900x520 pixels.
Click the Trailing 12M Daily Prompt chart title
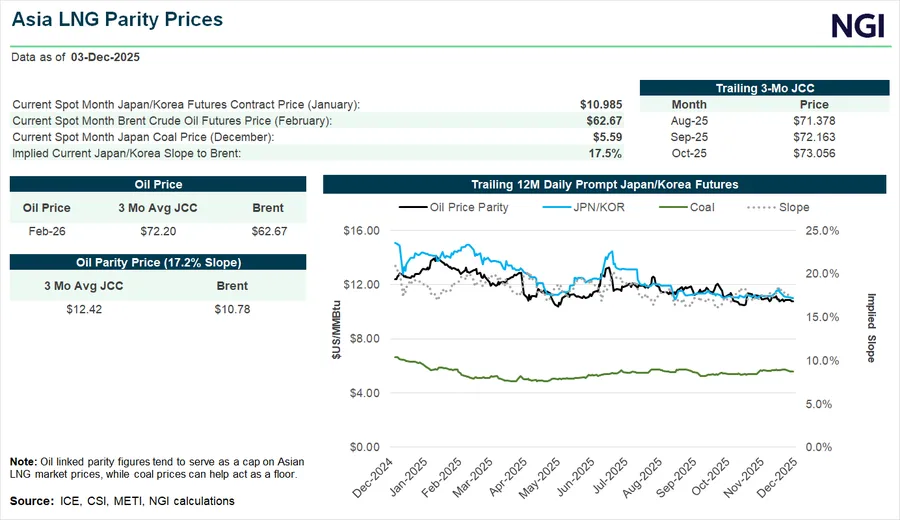604,184
